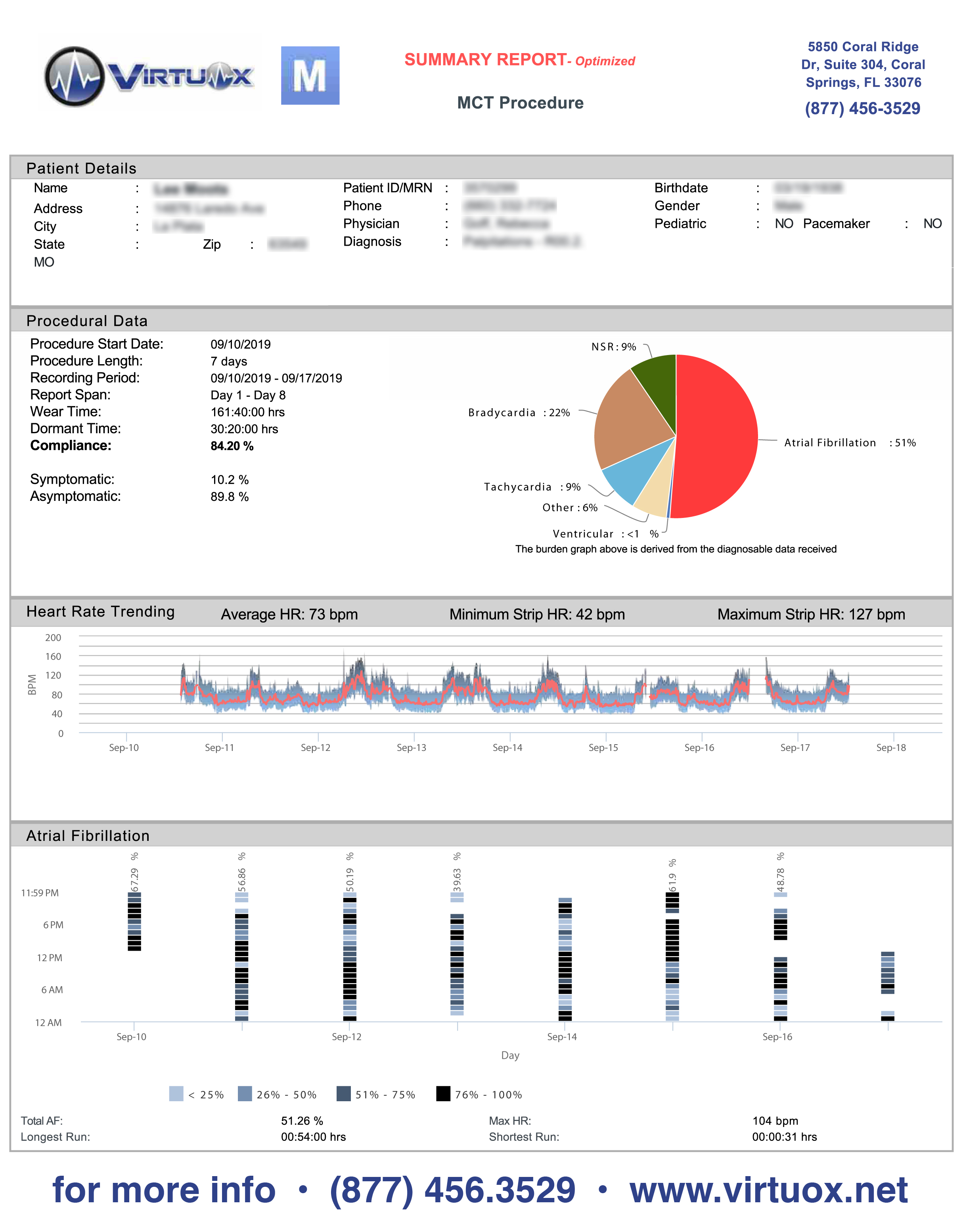Click the Longest Run value 00:54:00 hrs
This screenshot has width=963, height=1232.
[313, 1136]
